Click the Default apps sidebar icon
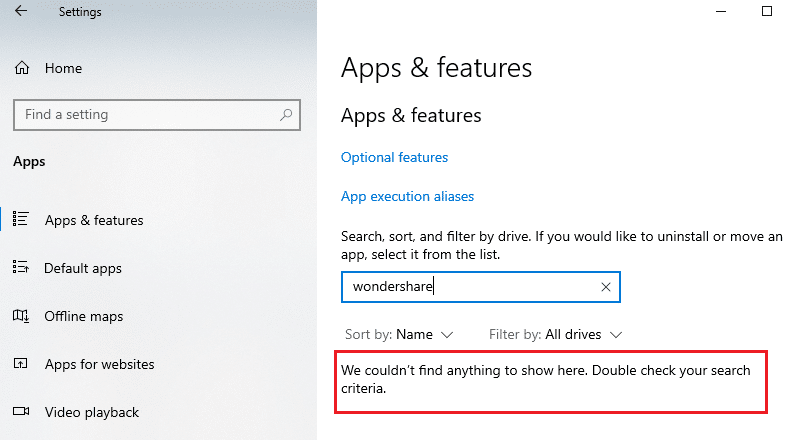The image size is (792, 440). point(21,267)
